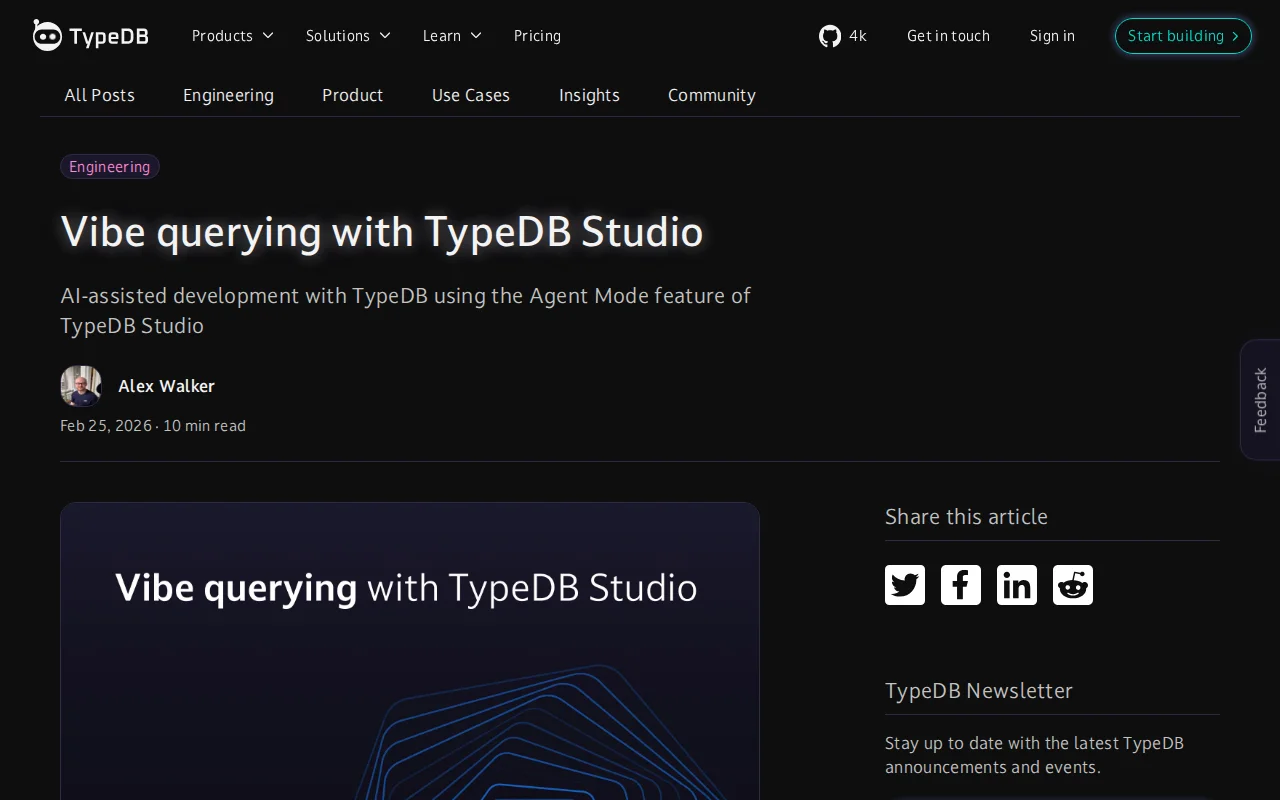Image resolution: width=1280 pixels, height=800 pixels.
Task: Click the Alex Walker author name
Action: [166, 386]
